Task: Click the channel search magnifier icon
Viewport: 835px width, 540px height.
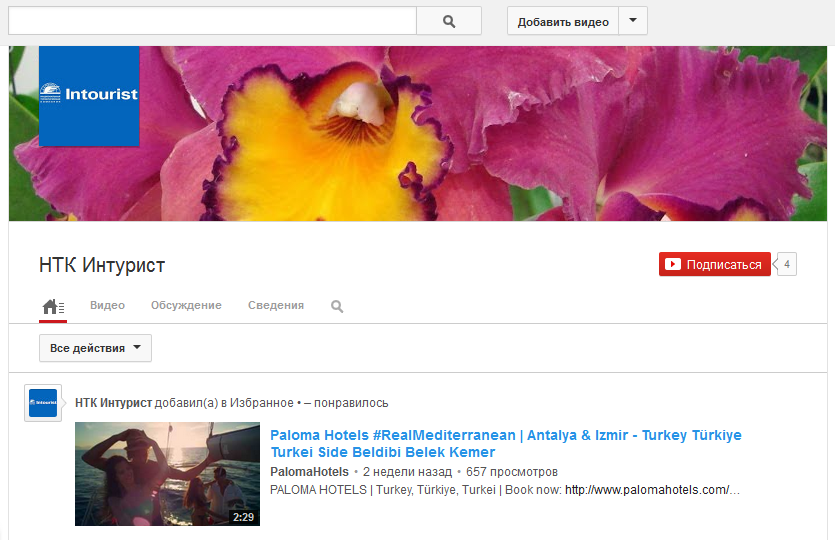Action: (337, 307)
